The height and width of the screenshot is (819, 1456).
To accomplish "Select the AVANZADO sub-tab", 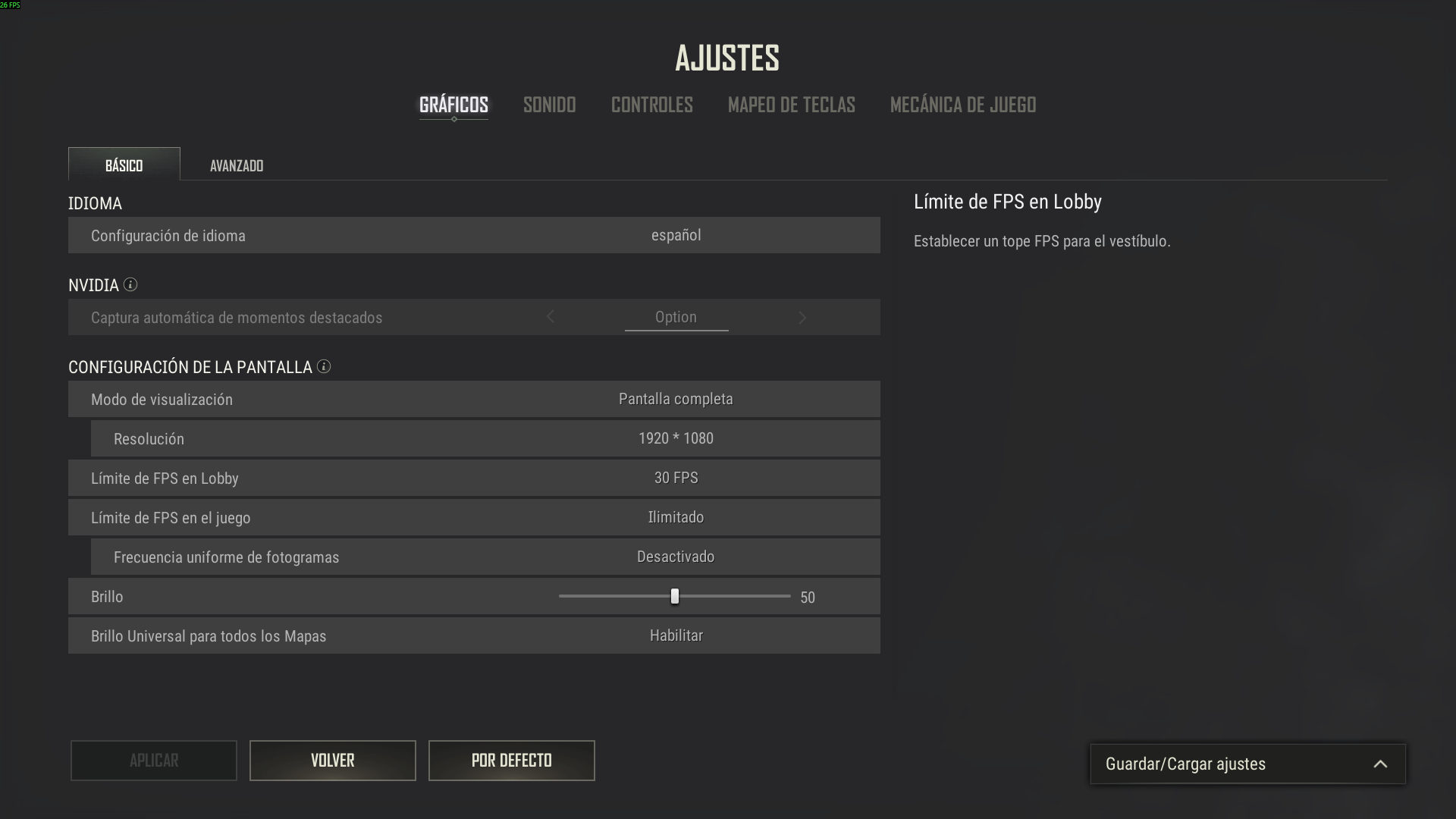I will click(x=237, y=165).
